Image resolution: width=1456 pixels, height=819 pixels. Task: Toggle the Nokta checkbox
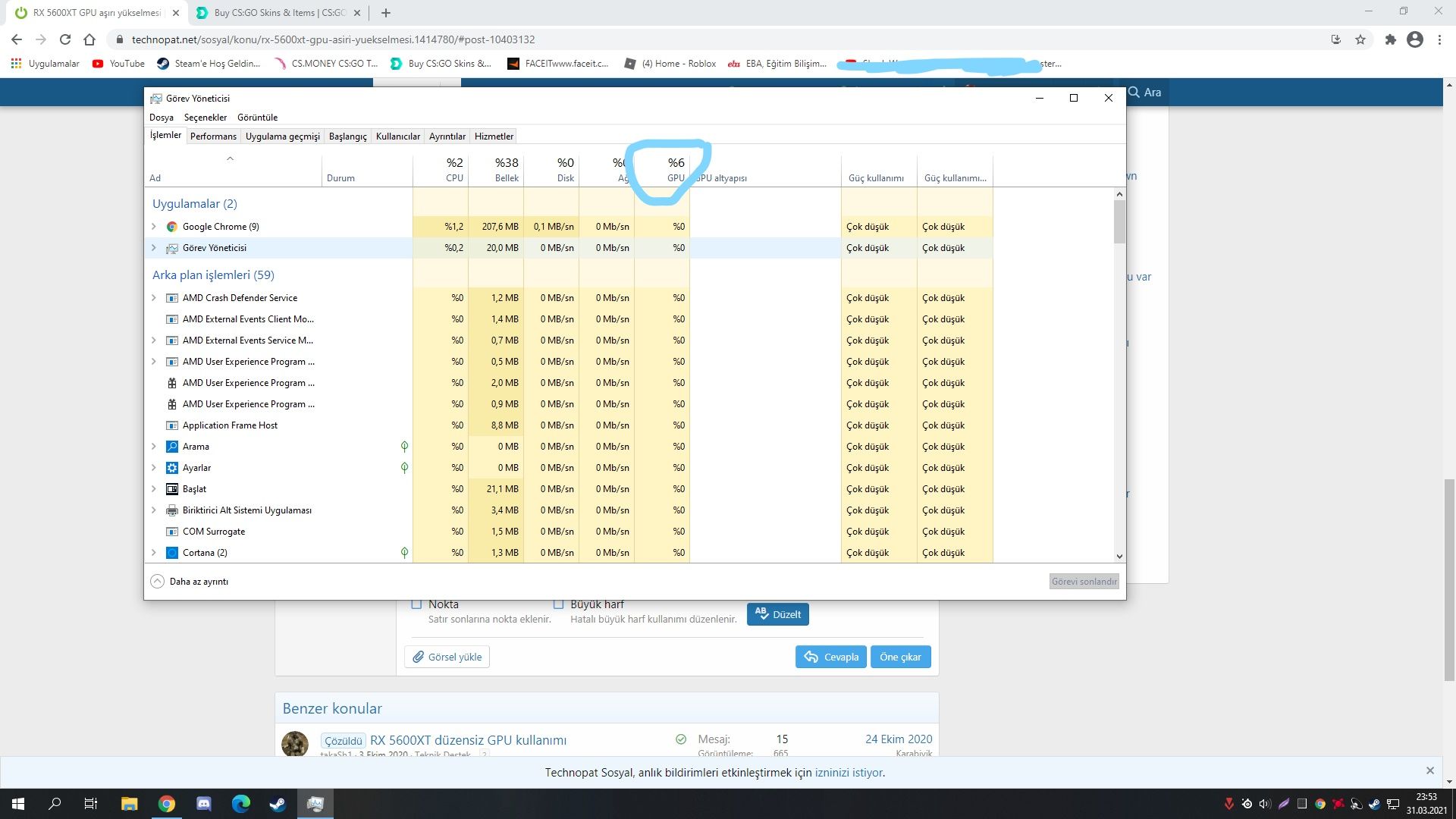pyautogui.click(x=416, y=604)
